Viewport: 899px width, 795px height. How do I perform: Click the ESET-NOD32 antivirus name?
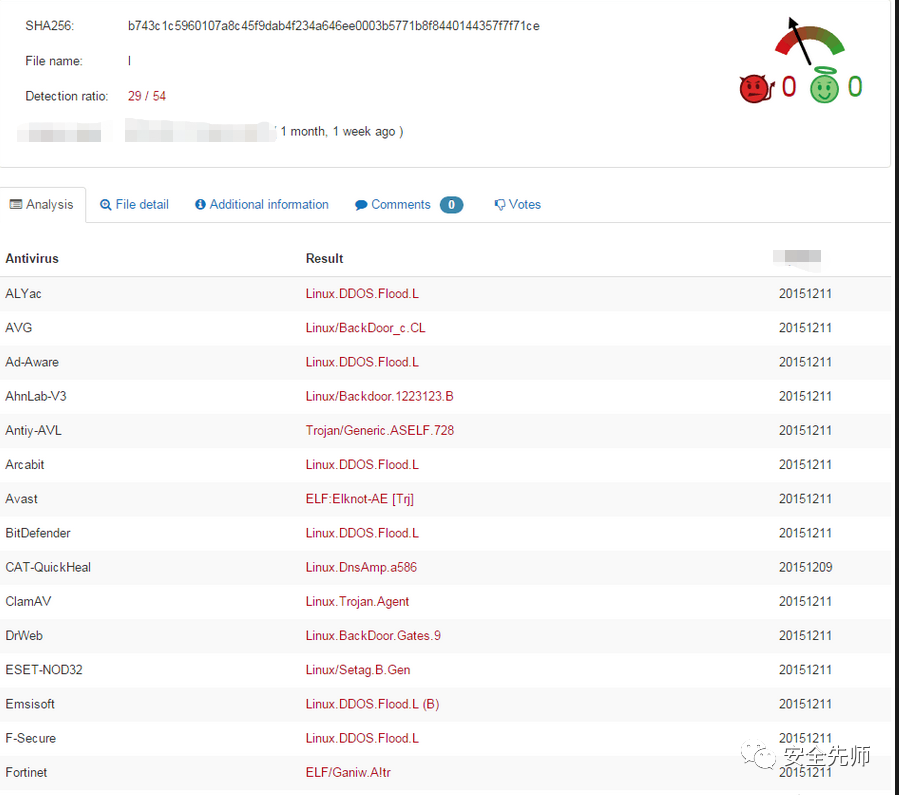point(44,670)
